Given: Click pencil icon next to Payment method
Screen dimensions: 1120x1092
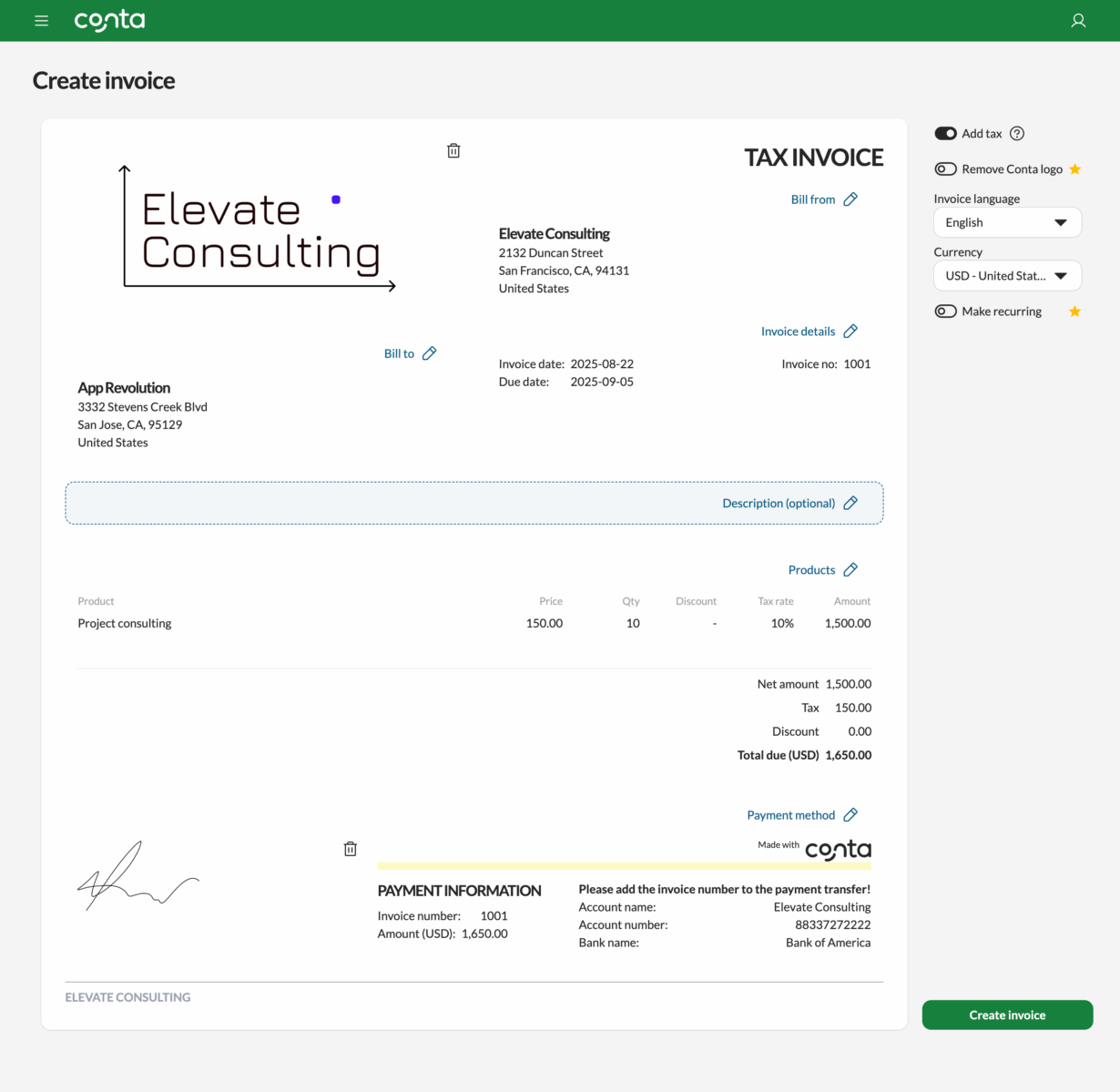Looking at the screenshot, I should tap(850, 815).
